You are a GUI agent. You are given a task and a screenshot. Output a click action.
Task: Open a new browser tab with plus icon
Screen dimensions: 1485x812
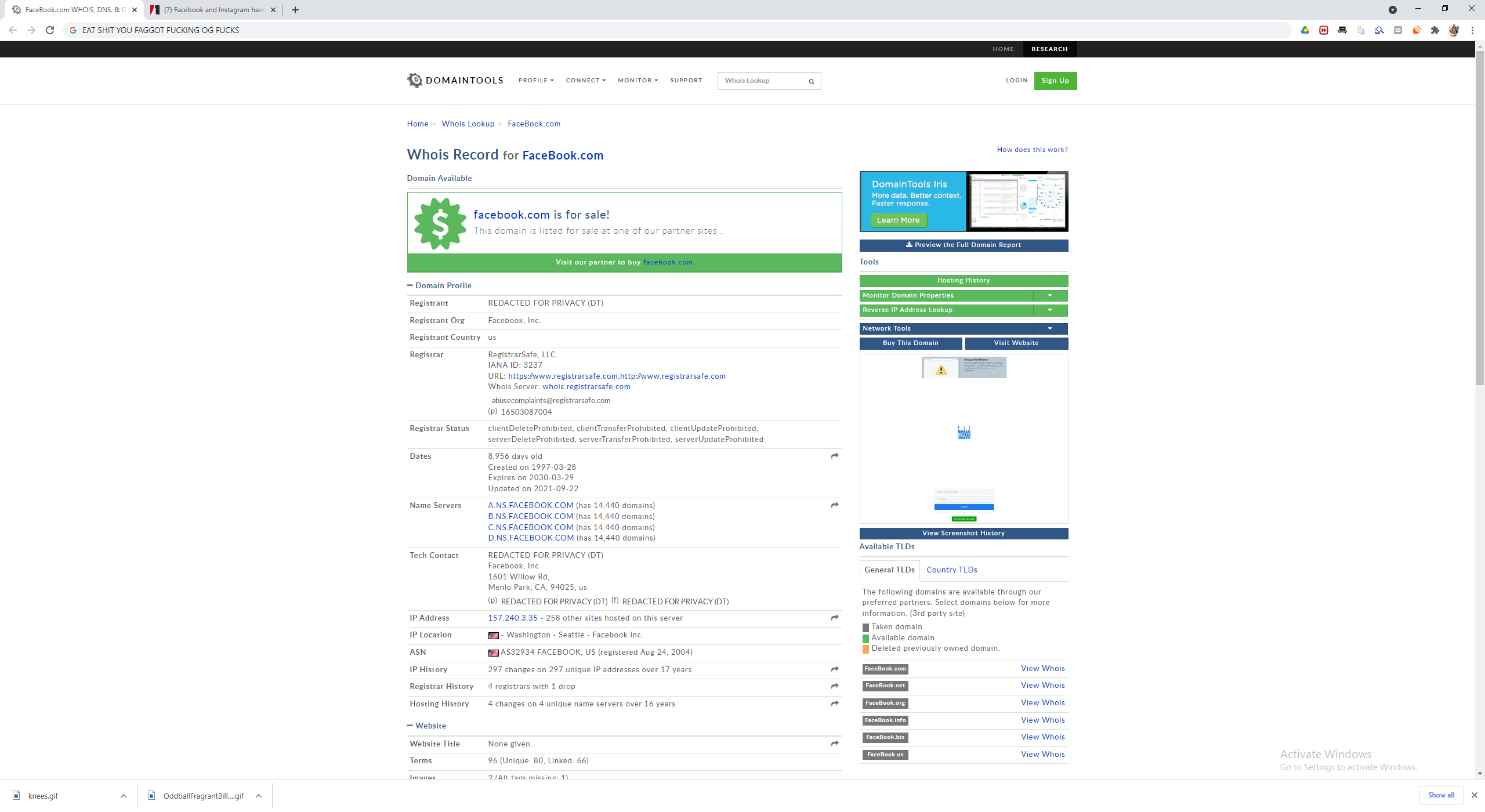point(295,10)
